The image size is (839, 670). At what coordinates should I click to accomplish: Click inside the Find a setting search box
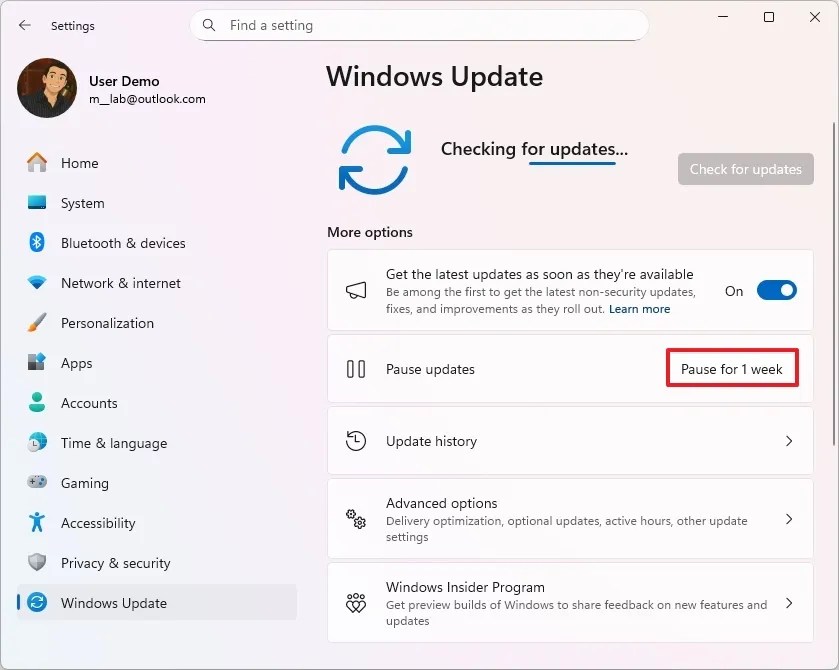tap(420, 25)
